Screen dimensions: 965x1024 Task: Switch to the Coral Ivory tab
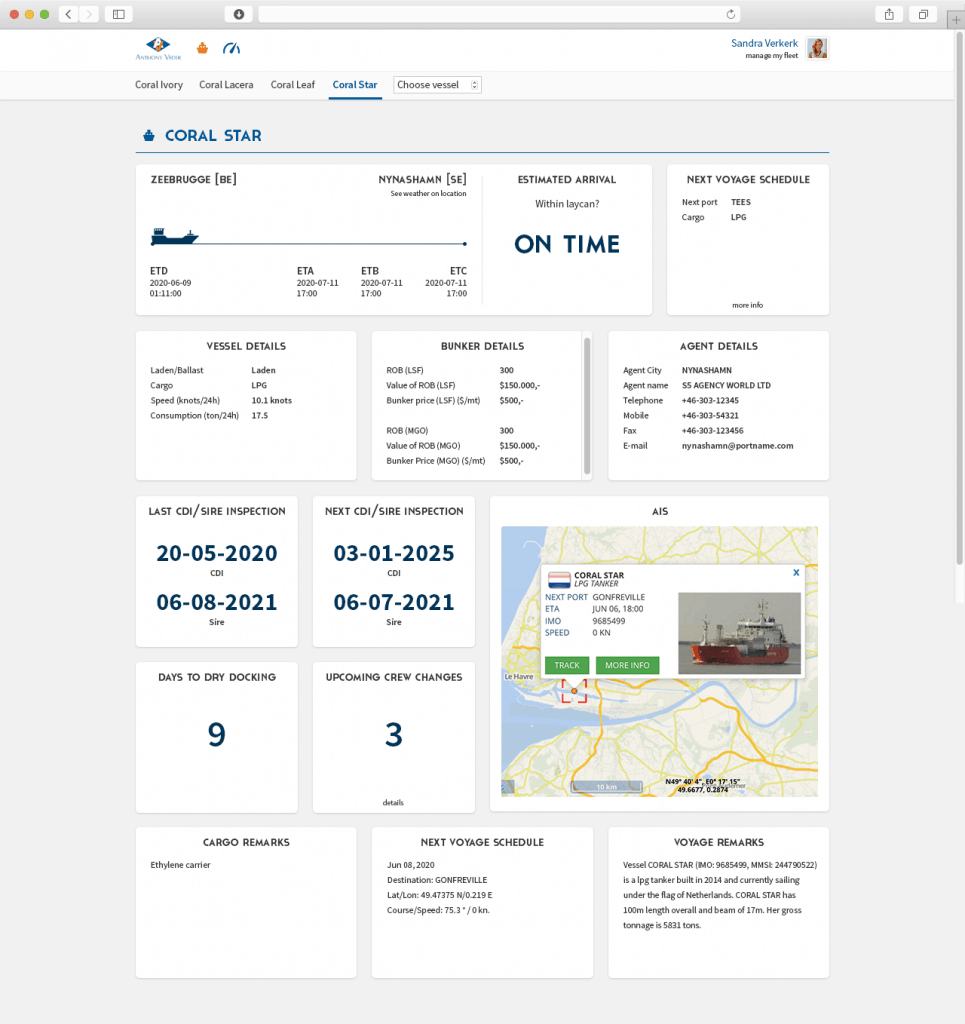[x=159, y=85]
